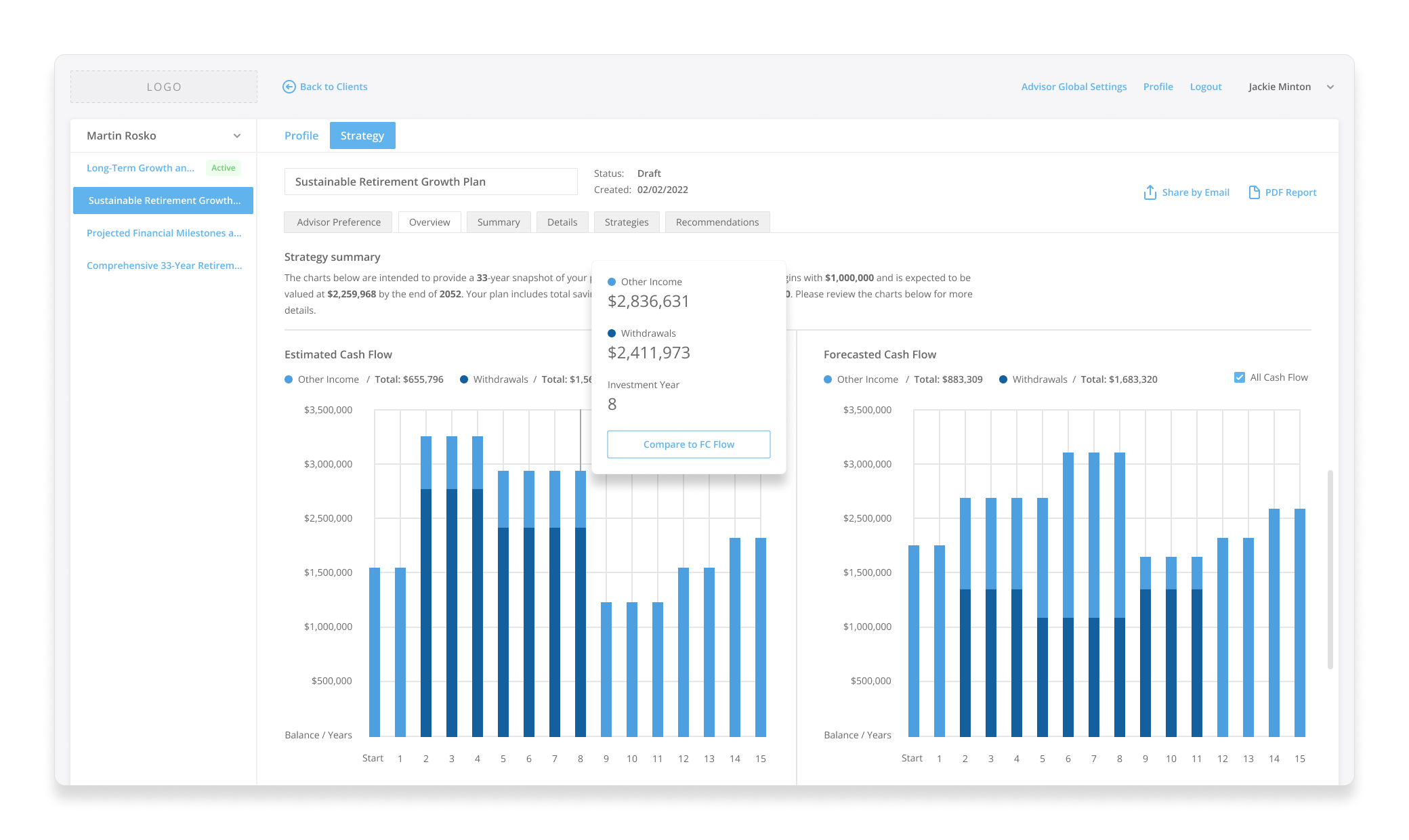1409x840 pixels.
Task: Open the Jackie Minton user menu chevron
Action: (x=1330, y=87)
